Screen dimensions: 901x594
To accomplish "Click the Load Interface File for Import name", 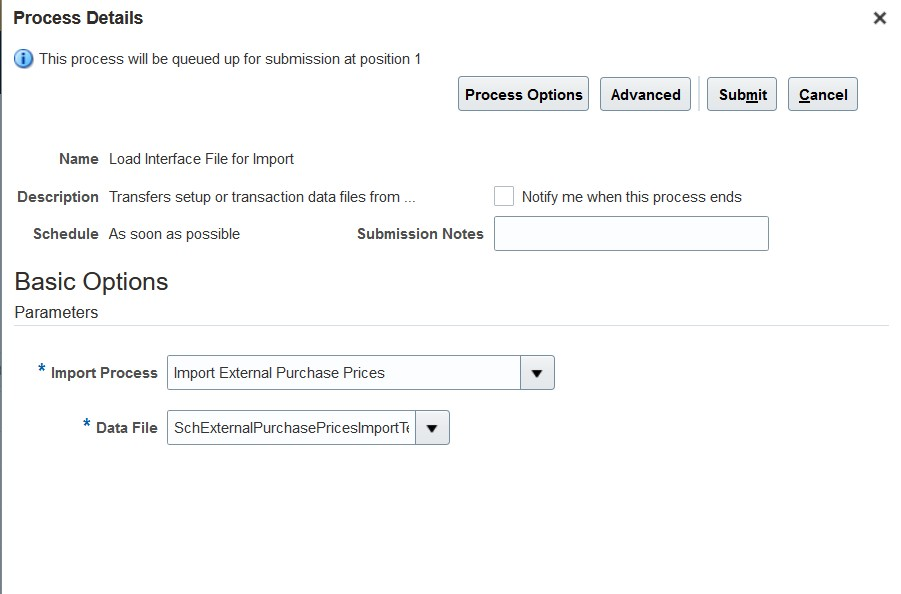I will coord(201,159).
